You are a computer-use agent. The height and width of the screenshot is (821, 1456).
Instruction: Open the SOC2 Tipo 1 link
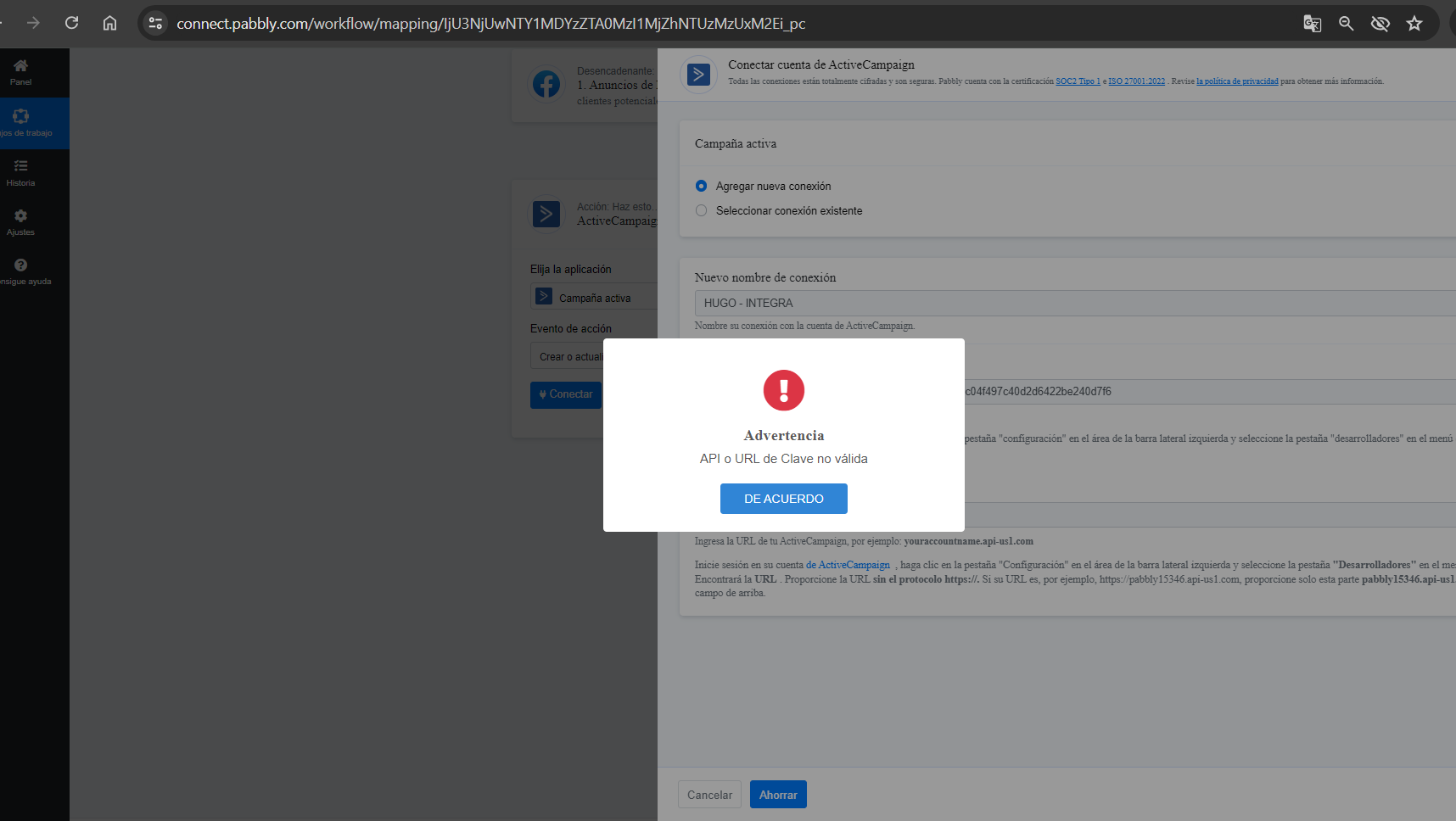pyautogui.click(x=1078, y=81)
